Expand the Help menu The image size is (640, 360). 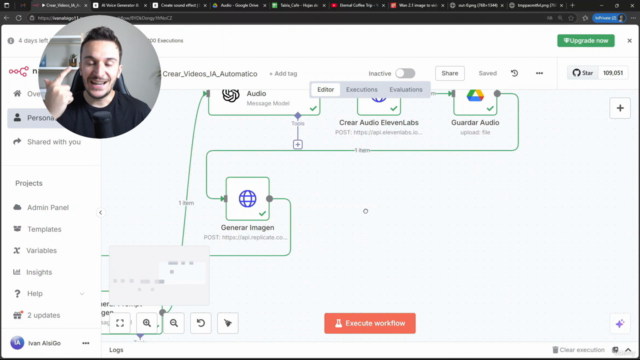pos(49,293)
